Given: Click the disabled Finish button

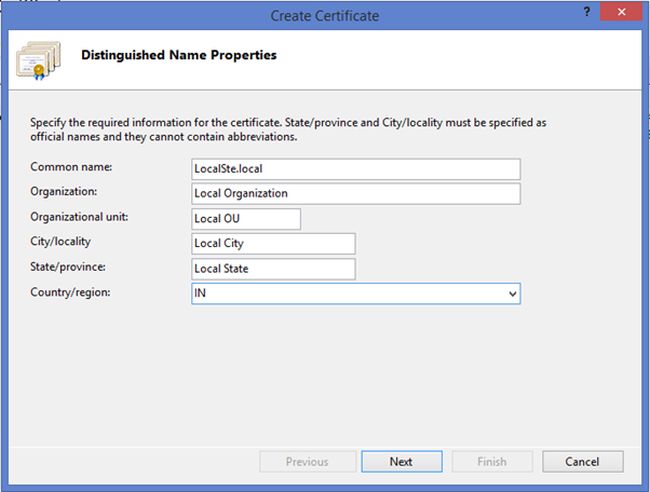Looking at the screenshot, I should (492, 462).
